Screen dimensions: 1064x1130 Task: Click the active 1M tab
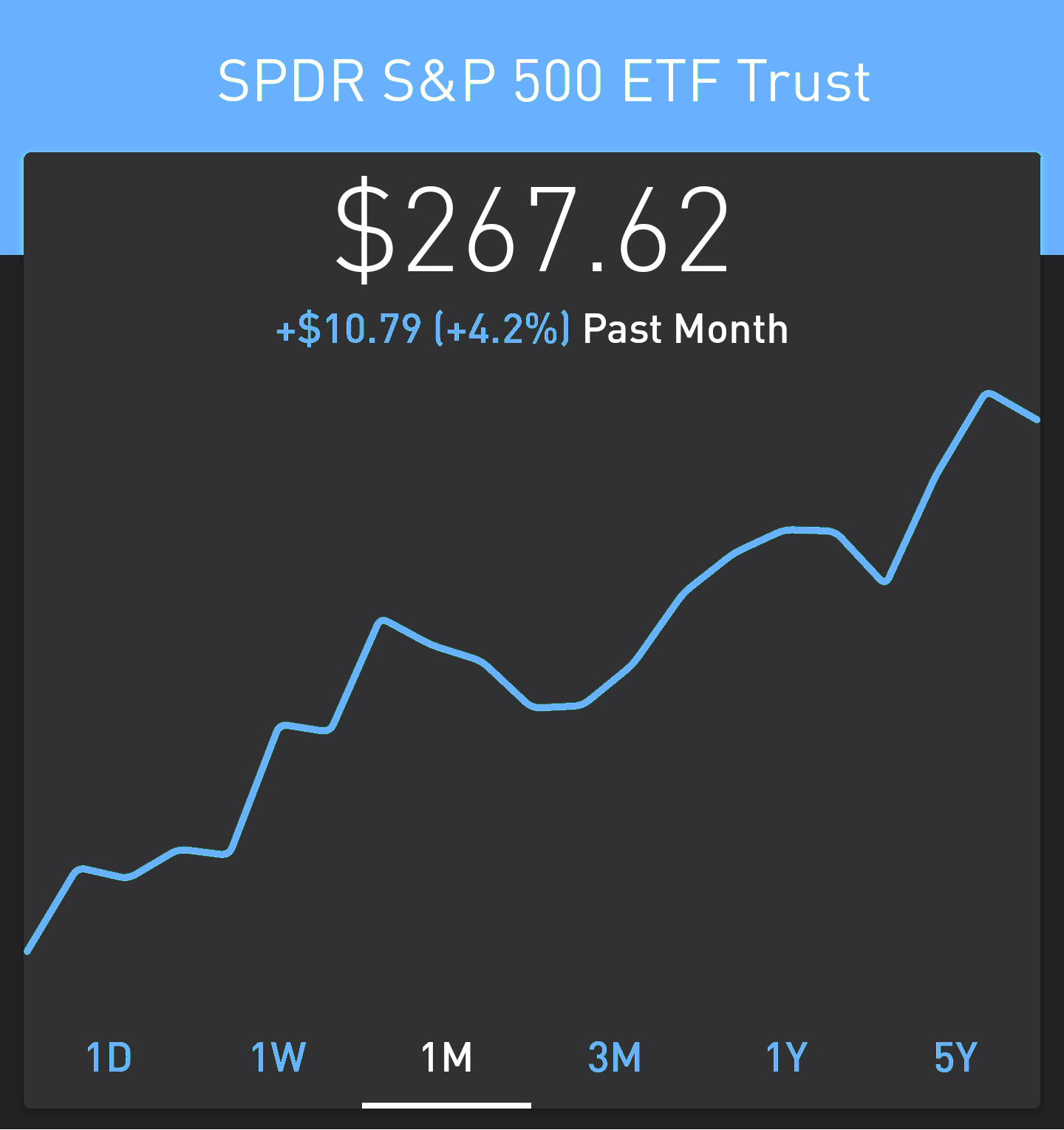click(x=446, y=1057)
